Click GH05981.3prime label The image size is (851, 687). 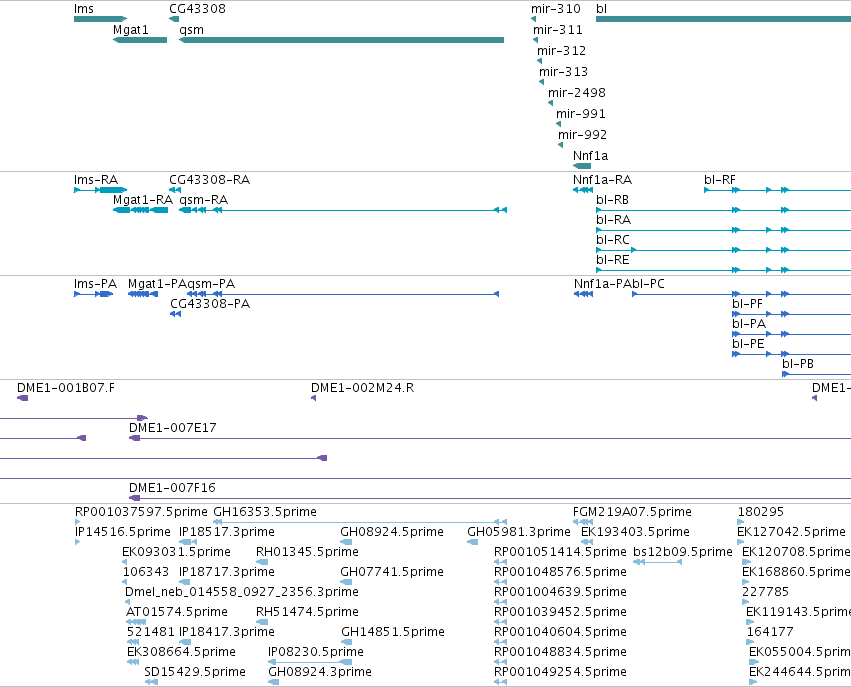pos(519,532)
